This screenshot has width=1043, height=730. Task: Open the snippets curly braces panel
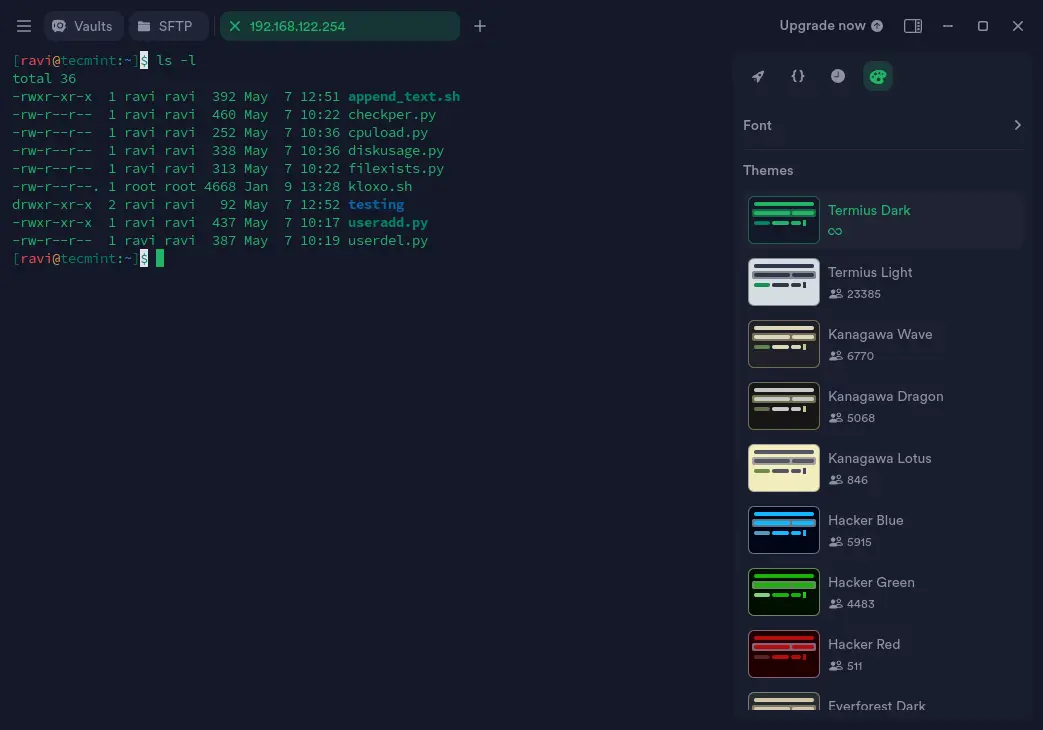[x=798, y=76]
